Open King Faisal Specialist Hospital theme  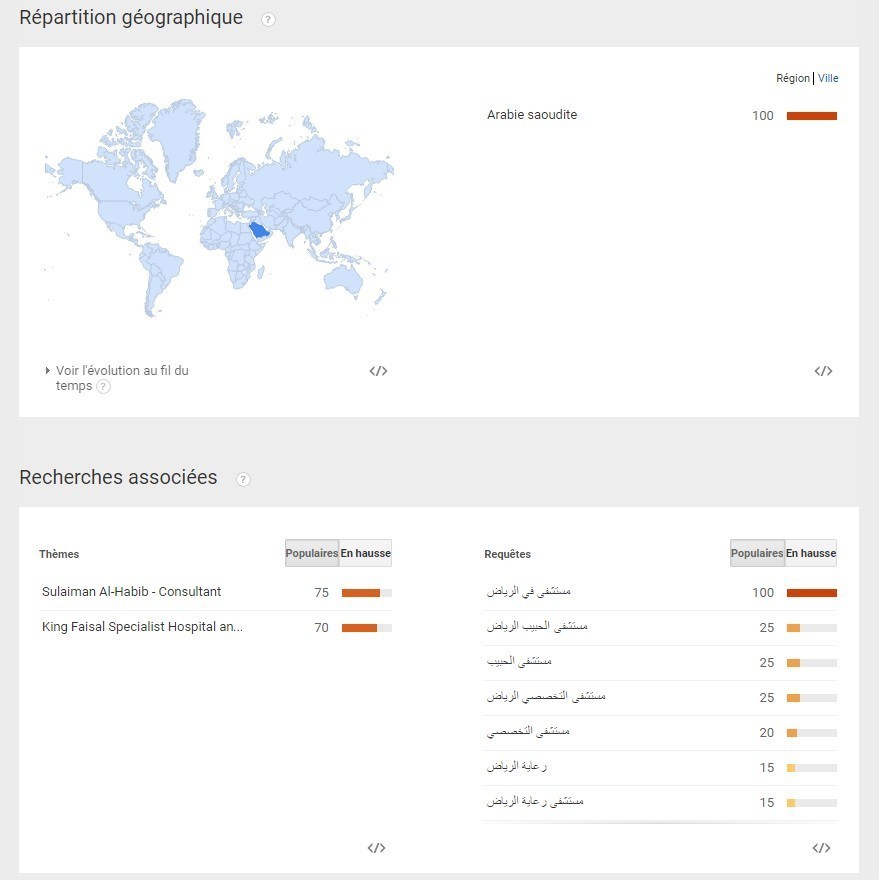pyautogui.click(x=142, y=627)
